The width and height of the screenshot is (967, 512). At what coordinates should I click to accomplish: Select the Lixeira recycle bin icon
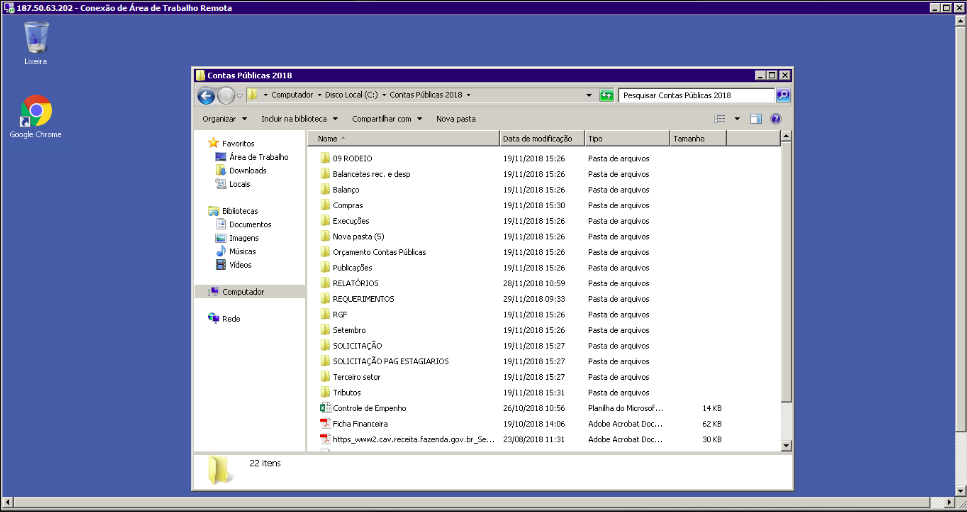tap(36, 38)
